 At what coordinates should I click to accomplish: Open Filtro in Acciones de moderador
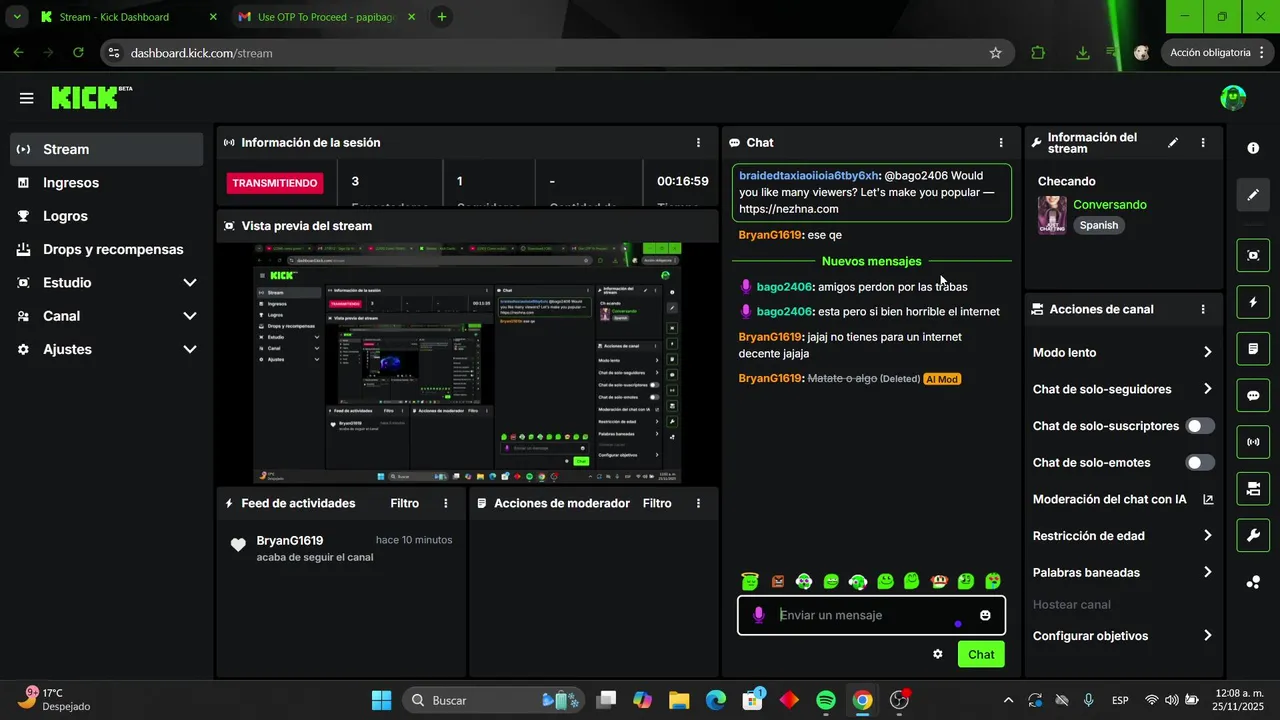(657, 504)
